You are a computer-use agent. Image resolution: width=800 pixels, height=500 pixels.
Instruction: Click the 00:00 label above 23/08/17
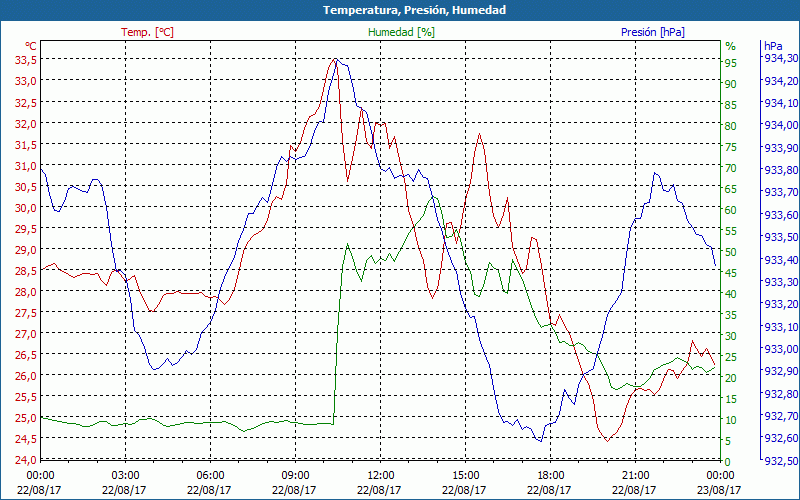pyautogui.click(x=720, y=476)
